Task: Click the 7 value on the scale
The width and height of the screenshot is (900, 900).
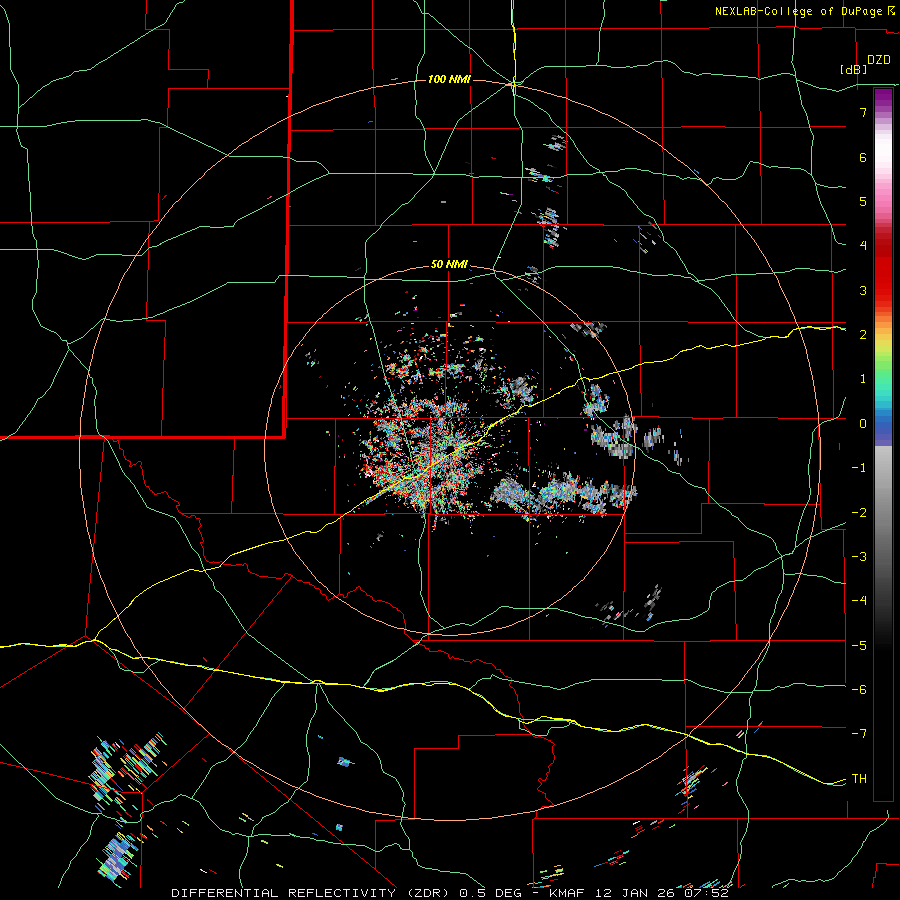Action: [863, 112]
